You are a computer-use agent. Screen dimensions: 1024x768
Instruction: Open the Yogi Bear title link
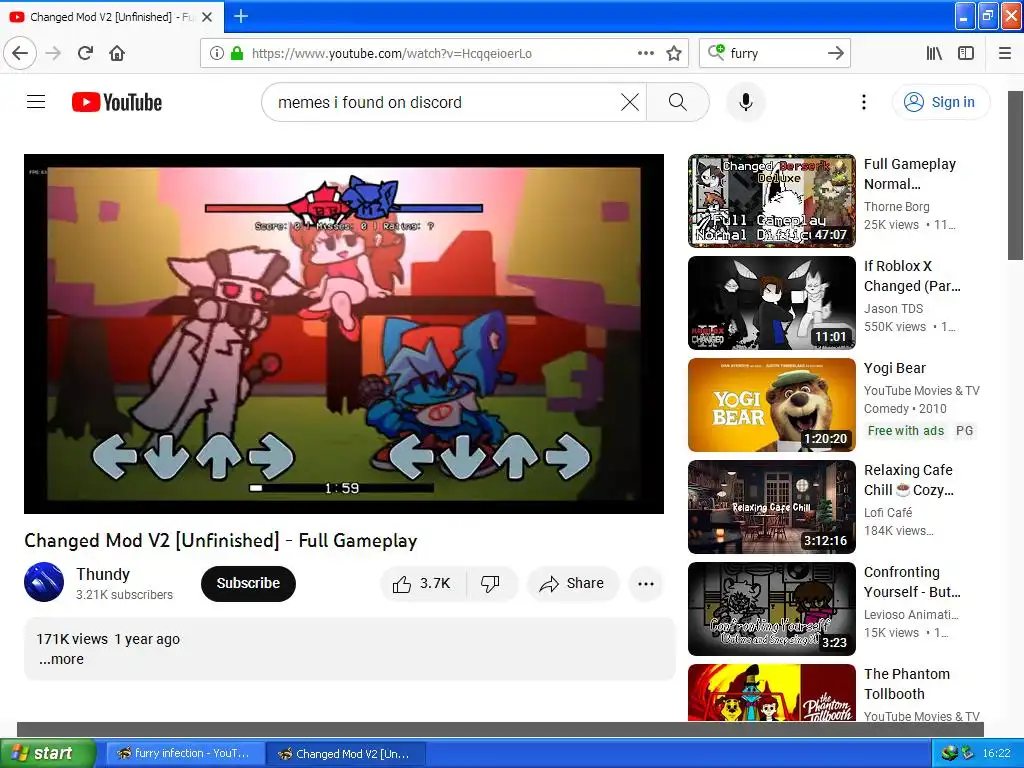895,368
